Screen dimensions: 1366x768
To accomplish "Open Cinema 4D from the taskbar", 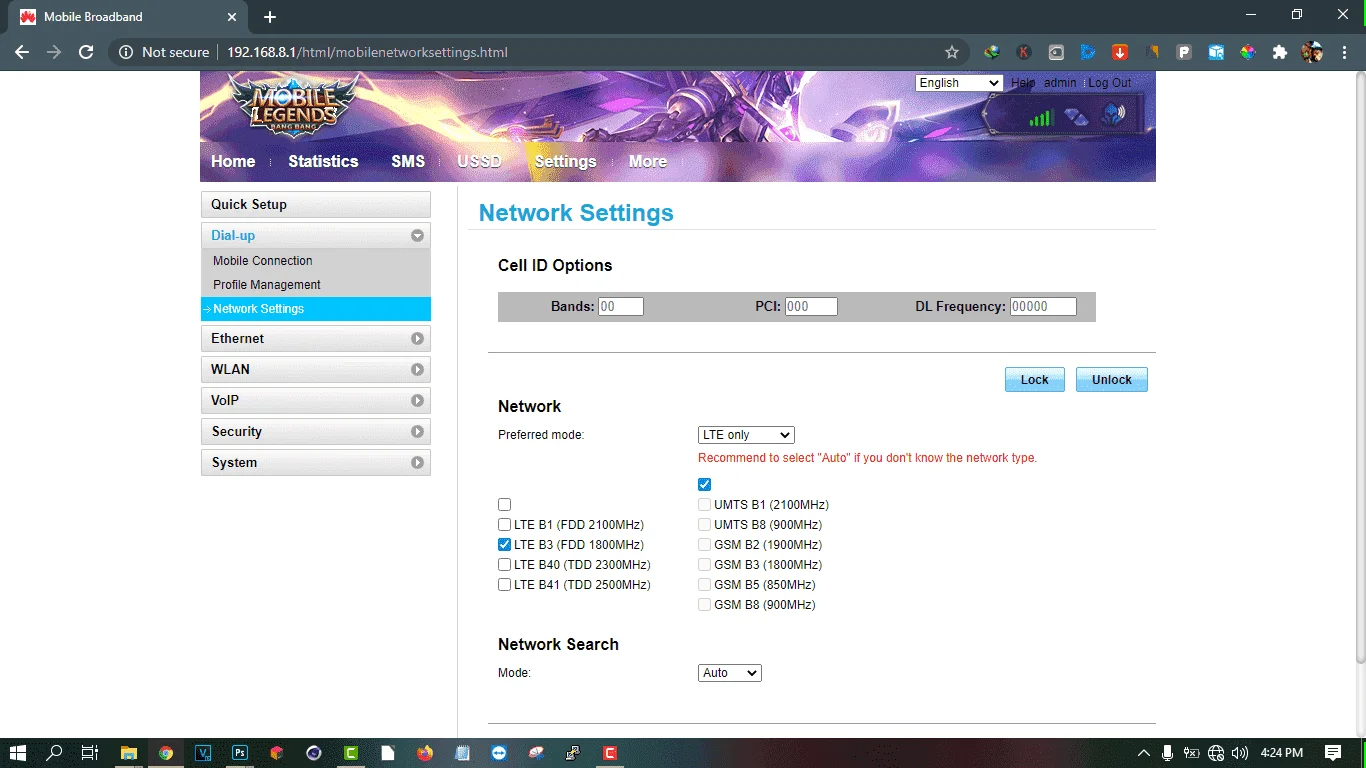I will coord(314,753).
